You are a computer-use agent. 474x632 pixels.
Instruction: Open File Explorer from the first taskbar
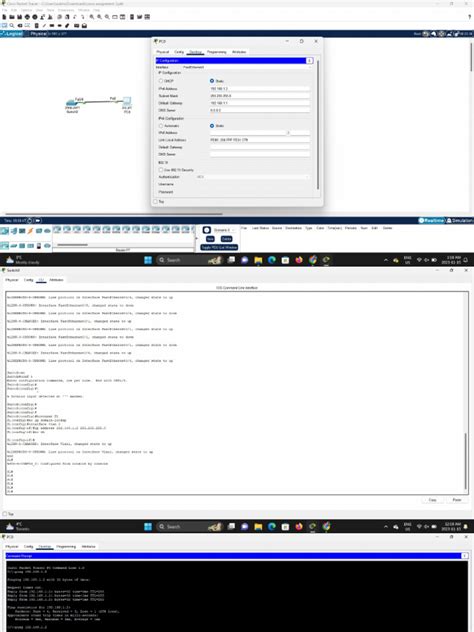[258, 260]
